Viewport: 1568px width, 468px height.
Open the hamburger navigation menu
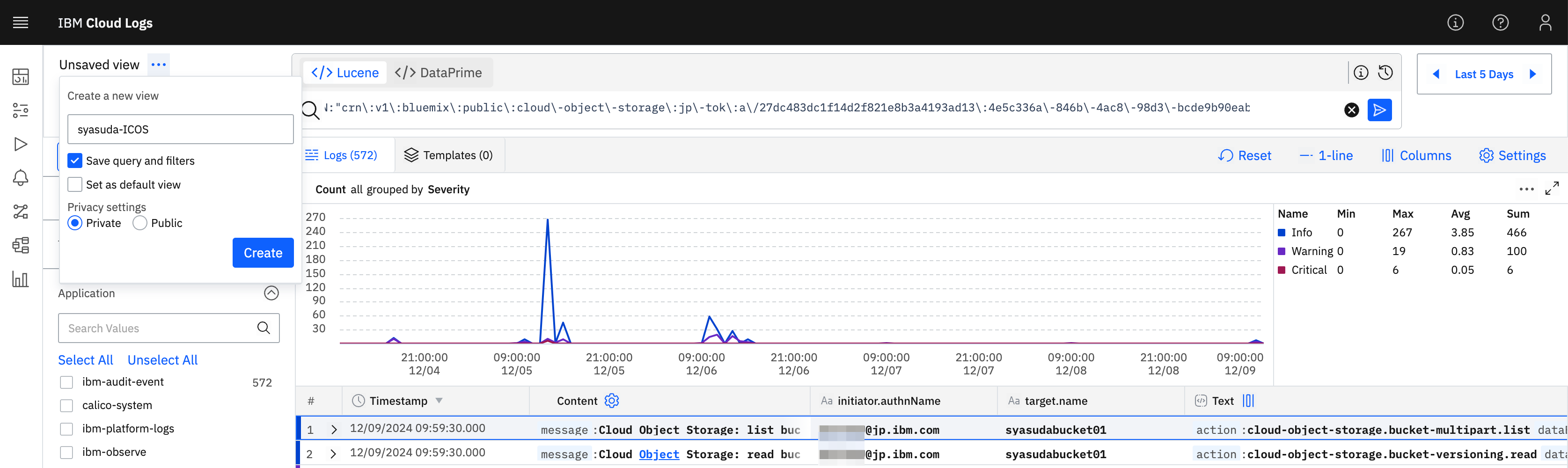tap(21, 22)
